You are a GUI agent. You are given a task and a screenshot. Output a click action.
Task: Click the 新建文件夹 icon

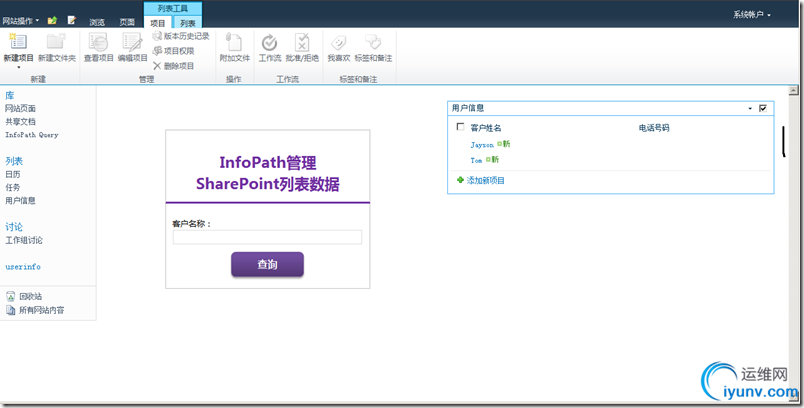tap(56, 42)
